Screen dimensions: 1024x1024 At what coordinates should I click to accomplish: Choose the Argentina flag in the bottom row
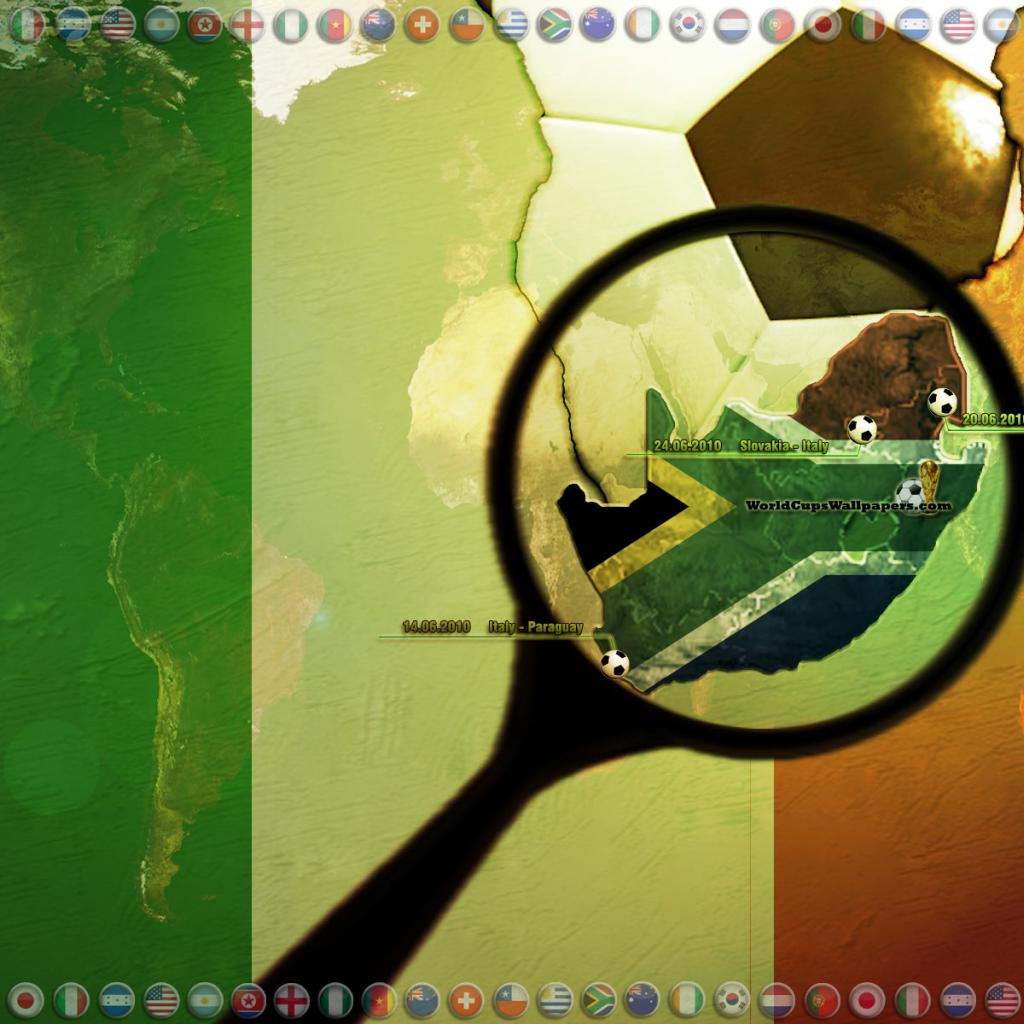[x=205, y=999]
